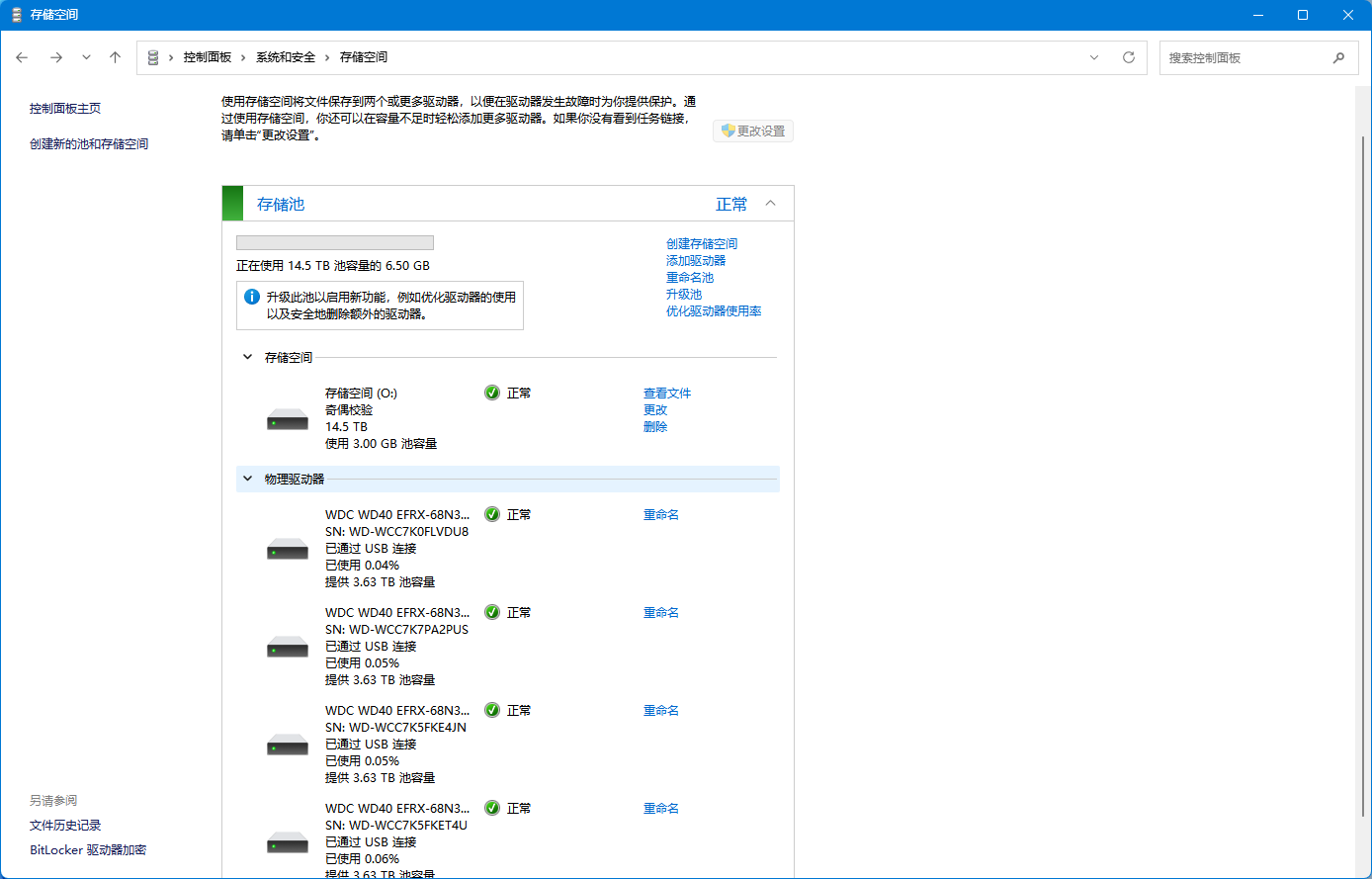Click 创建新的池和存储空间 link

89,144
